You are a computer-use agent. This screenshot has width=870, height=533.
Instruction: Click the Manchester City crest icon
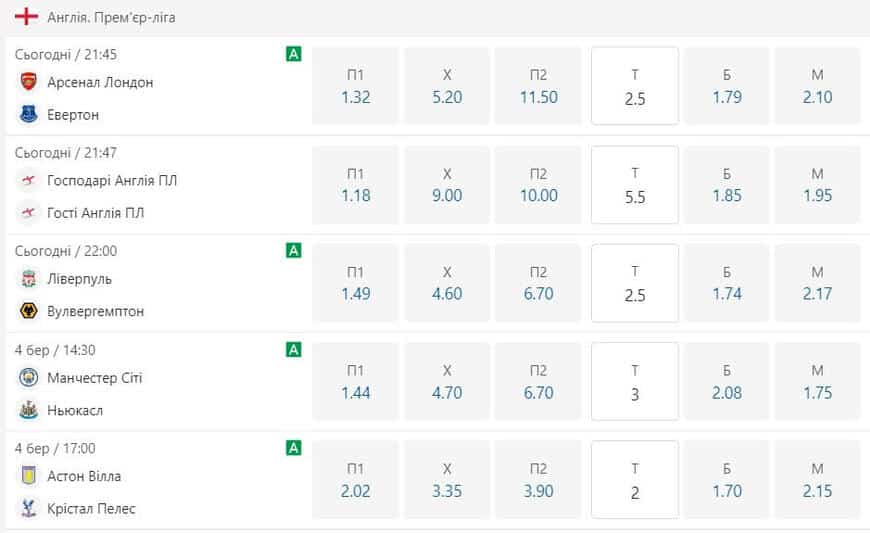[28, 378]
